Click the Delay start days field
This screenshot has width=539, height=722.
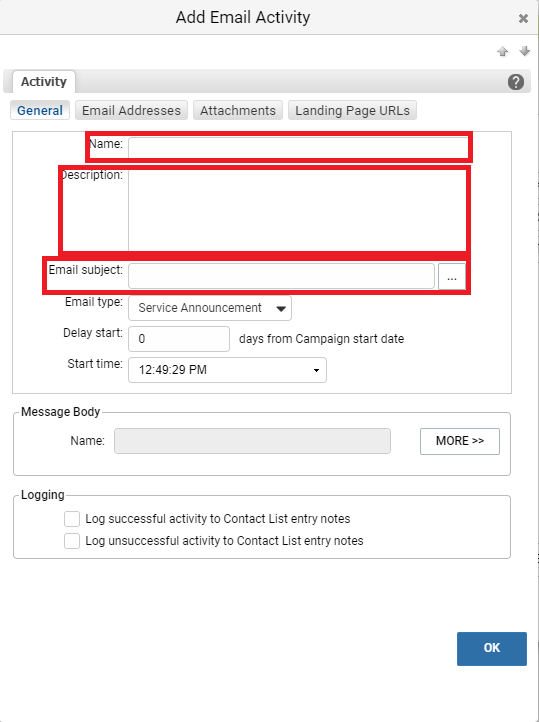coord(179,339)
